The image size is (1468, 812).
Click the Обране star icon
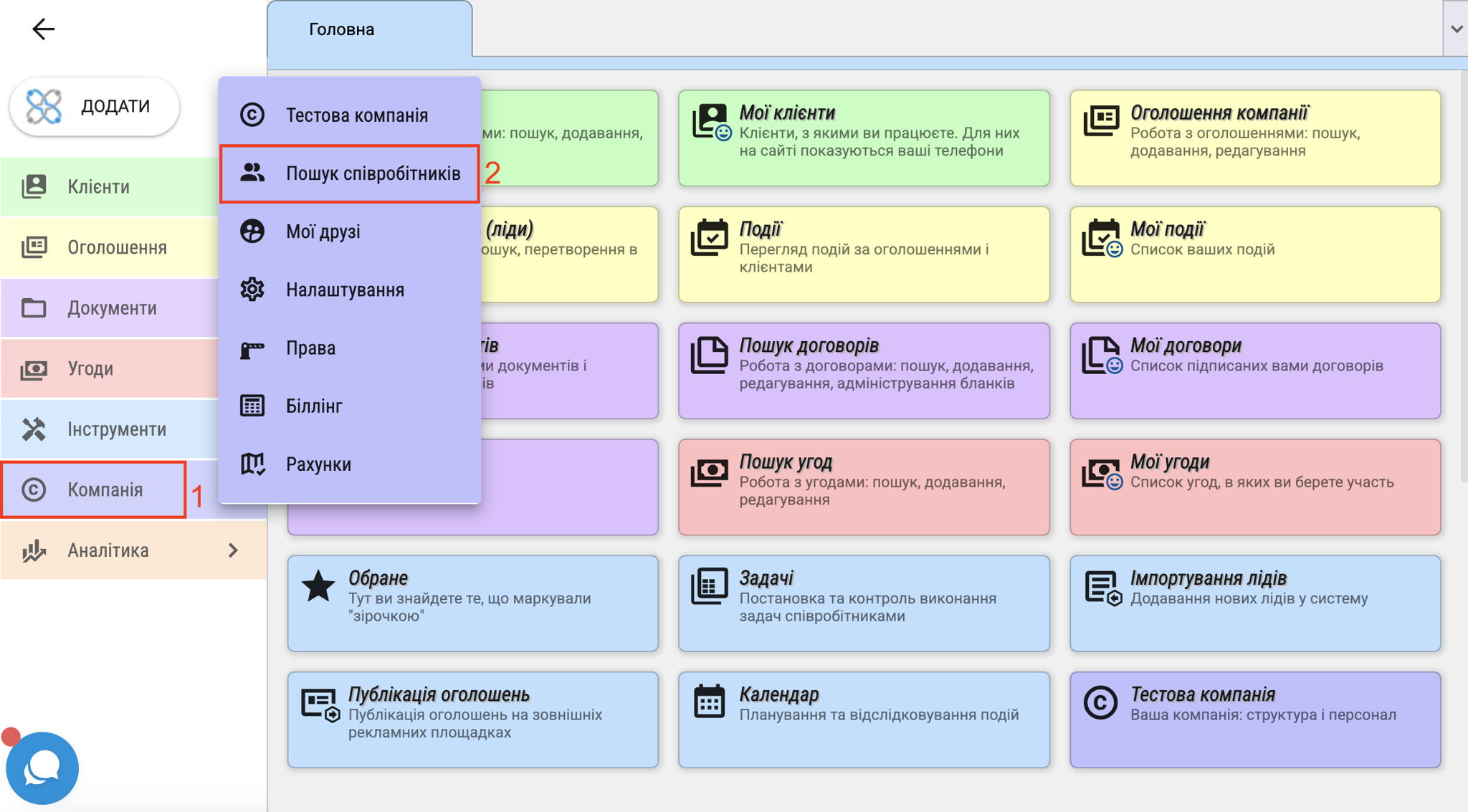pos(318,586)
